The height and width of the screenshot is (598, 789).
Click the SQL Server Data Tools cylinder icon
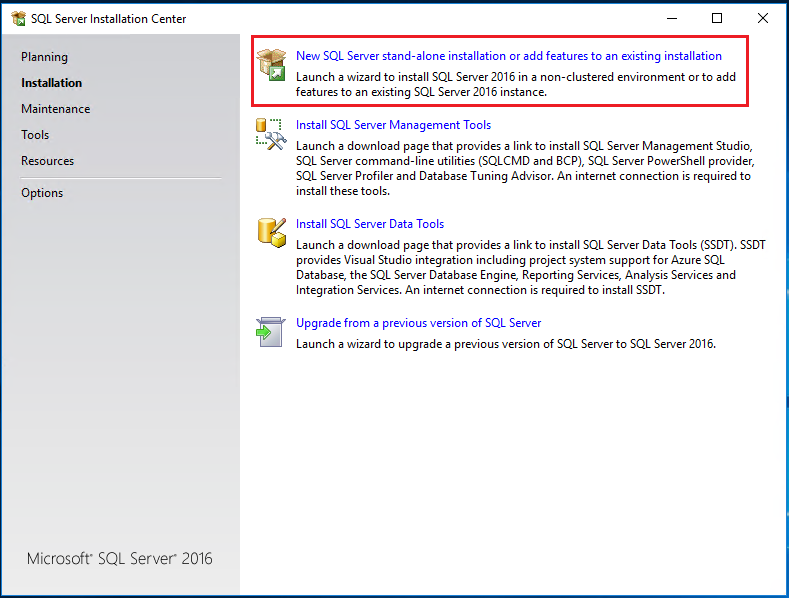(x=272, y=233)
